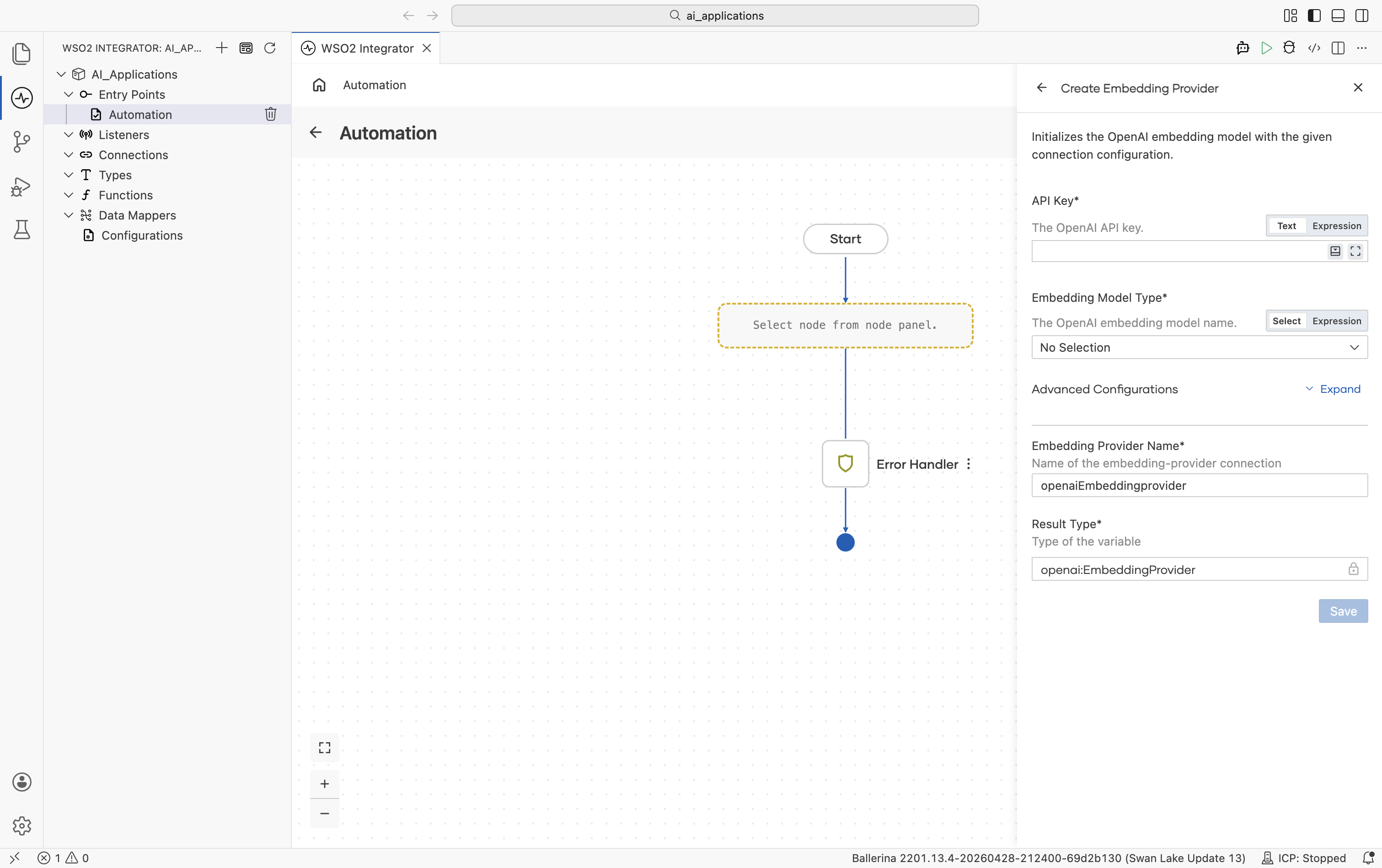Click the Result Type lock icon
Viewport: 1382px width, 868px height.
click(x=1353, y=569)
